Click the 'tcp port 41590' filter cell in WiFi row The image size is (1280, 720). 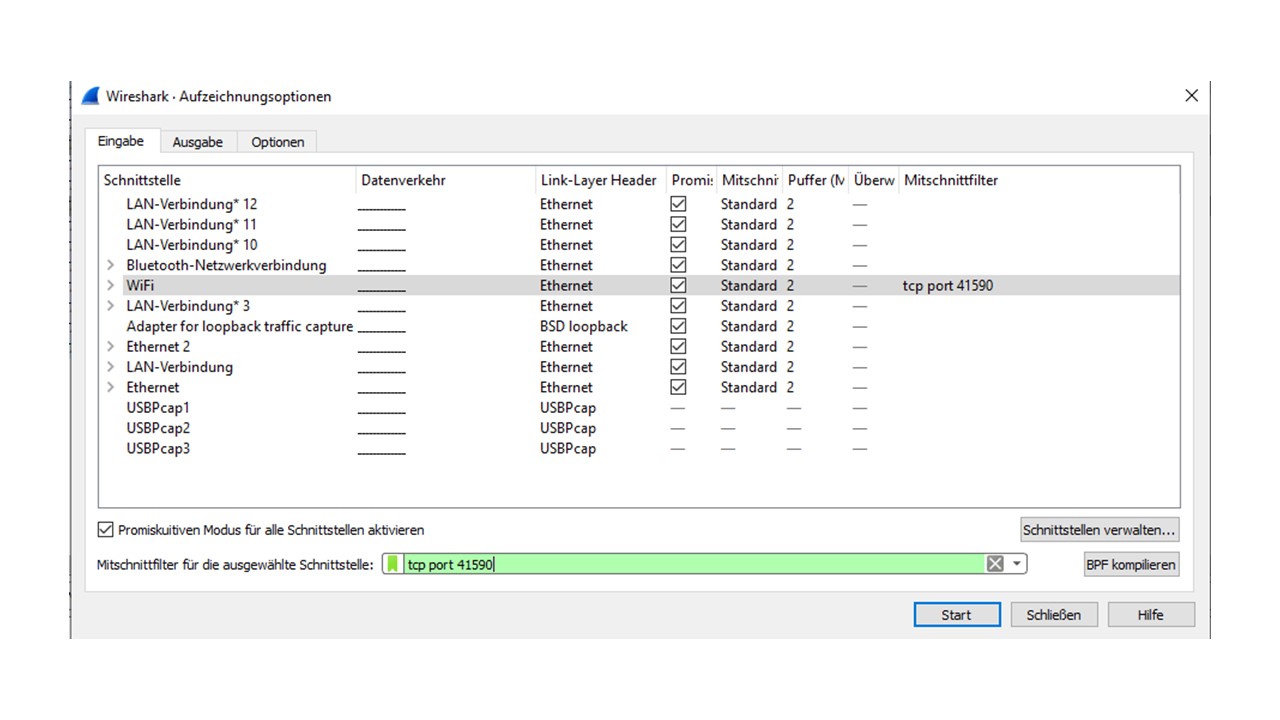tap(948, 286)
